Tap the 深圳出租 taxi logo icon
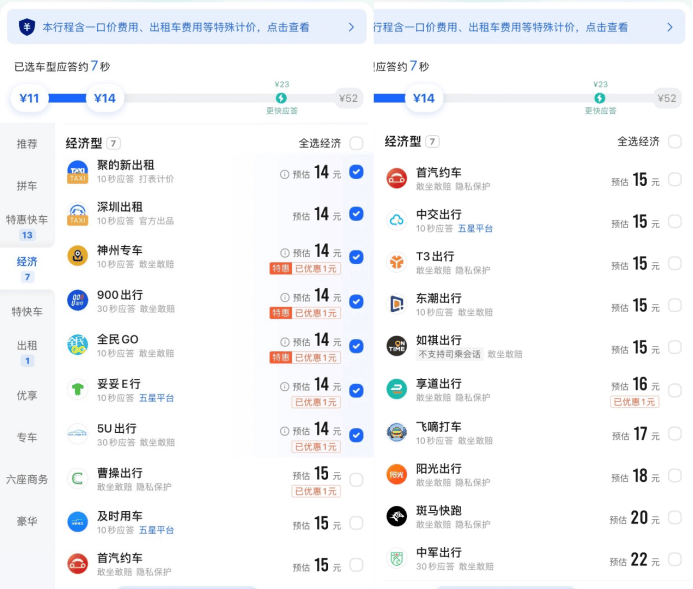 (x=77, y=214)
